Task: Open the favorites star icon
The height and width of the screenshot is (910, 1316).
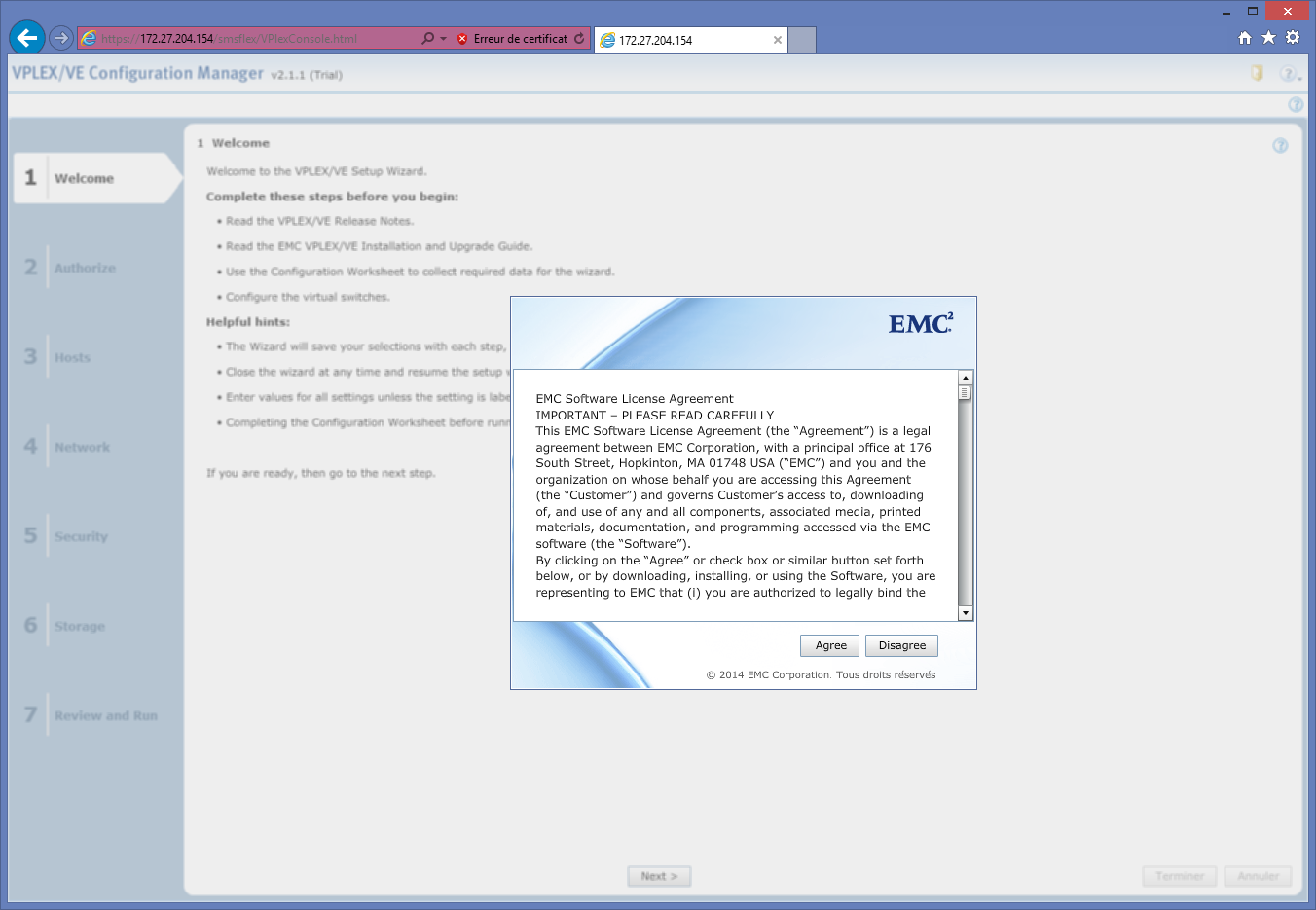Action: tap(1268, 38)
